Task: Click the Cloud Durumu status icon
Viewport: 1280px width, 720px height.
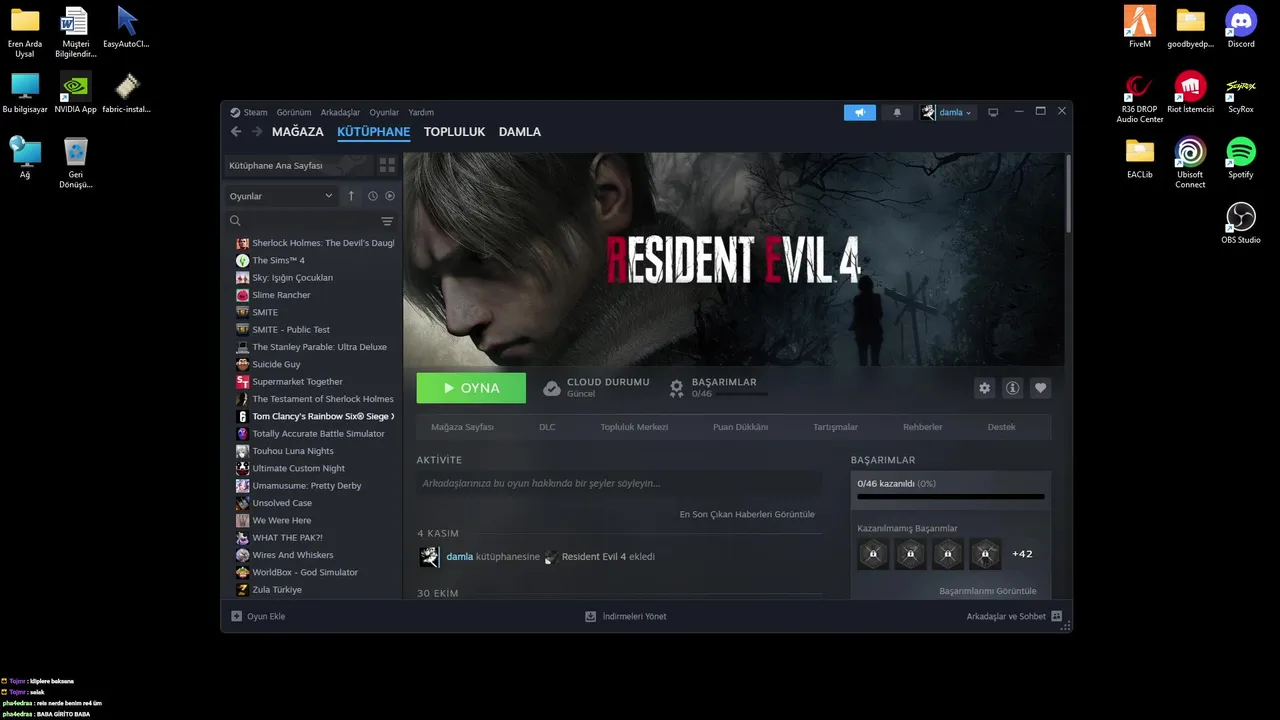Action: pos(551,388)
